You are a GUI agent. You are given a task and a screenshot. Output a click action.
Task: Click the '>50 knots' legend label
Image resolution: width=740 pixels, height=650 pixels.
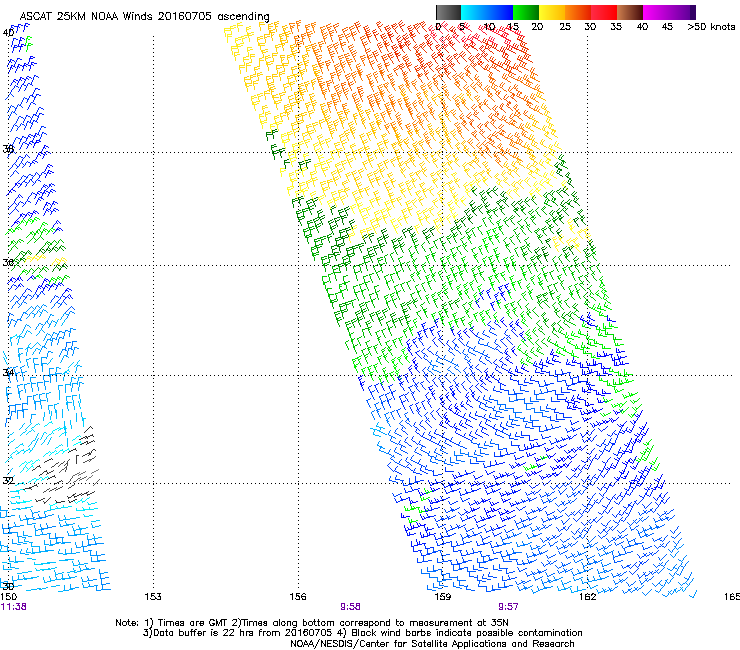[x=711, y=27]
